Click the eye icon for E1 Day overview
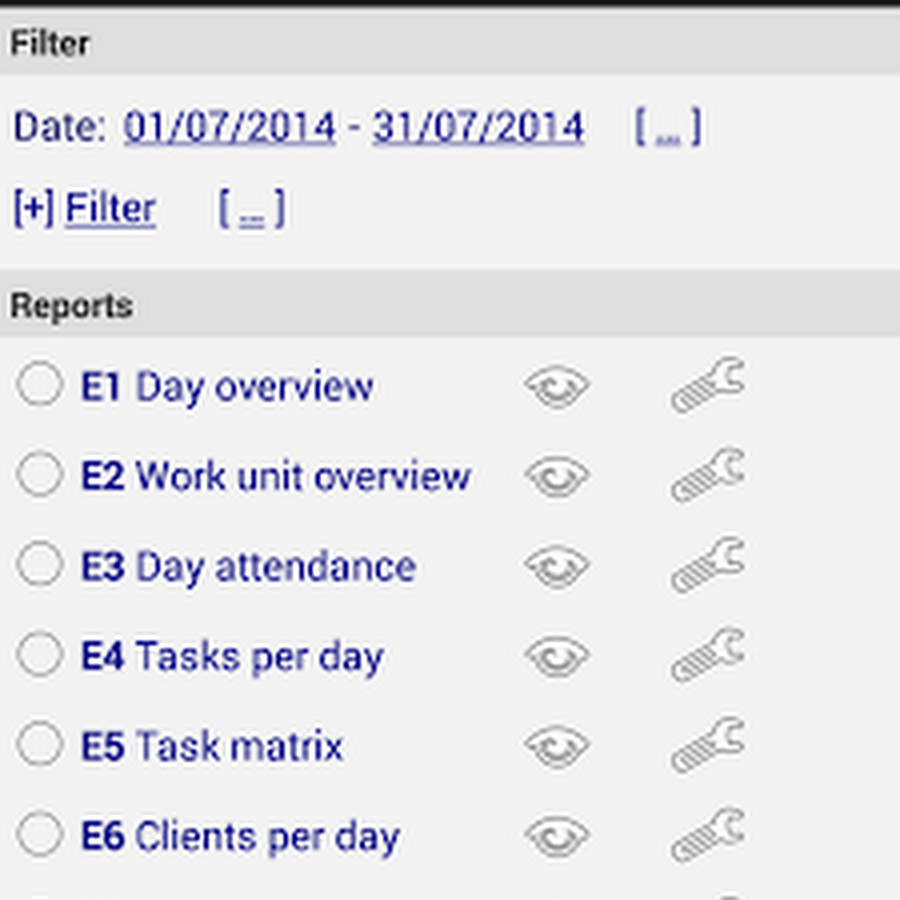 [x=557, y=388]
